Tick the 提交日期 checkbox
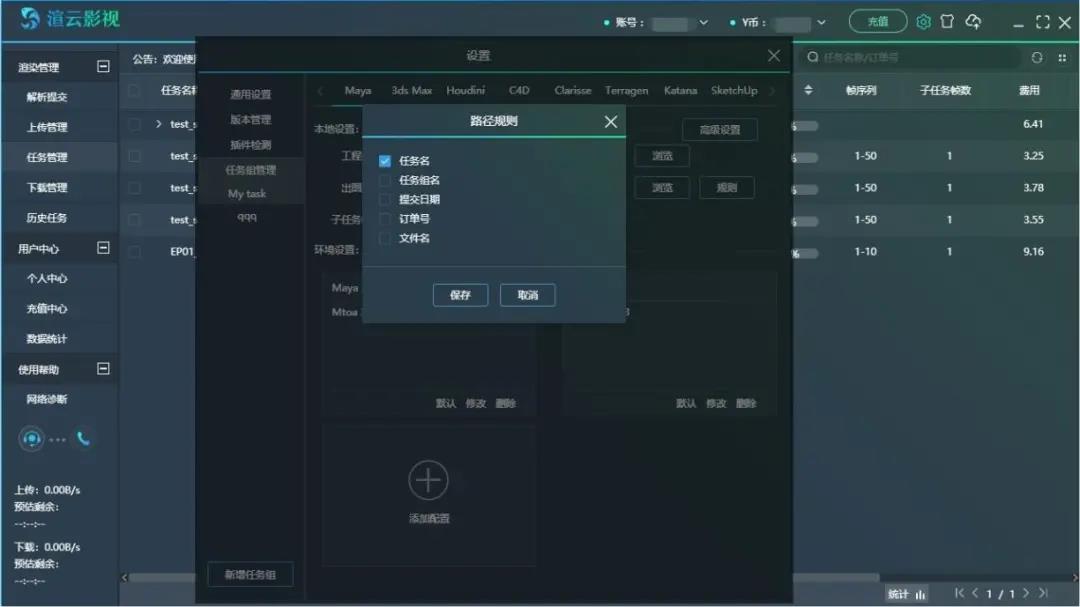The image size is (1080, 607). pos(385,199)
